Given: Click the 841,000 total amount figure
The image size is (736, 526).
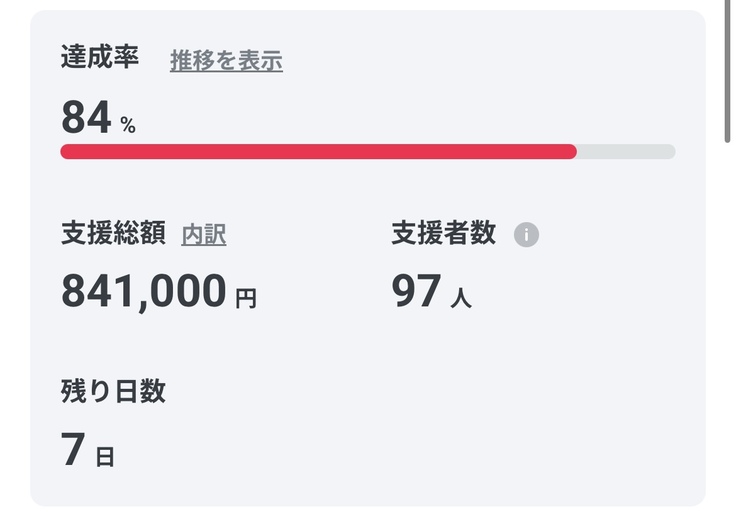Looking at the screenshot, I should [144, 291].
